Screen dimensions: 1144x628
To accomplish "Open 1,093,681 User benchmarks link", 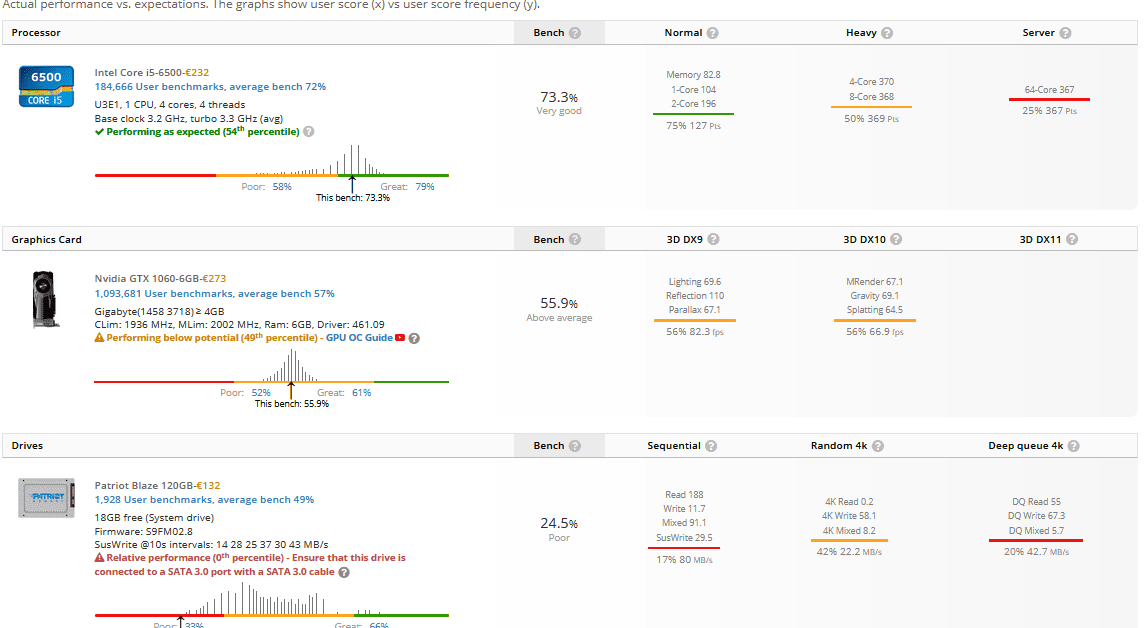I will click(214, 294).
